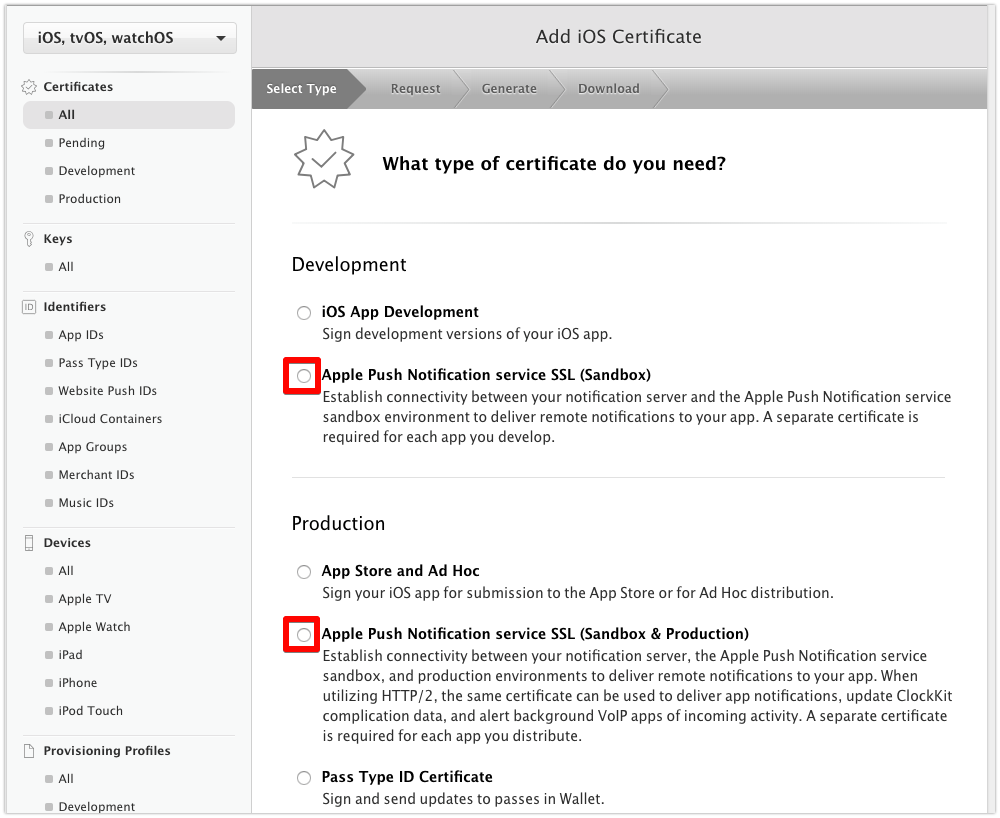Image resolution: width=1000 pixels, height=818 pixels.
Task: Click the Identifiers section ID icon
Action: pyautogui.click(x=29, y=307)
